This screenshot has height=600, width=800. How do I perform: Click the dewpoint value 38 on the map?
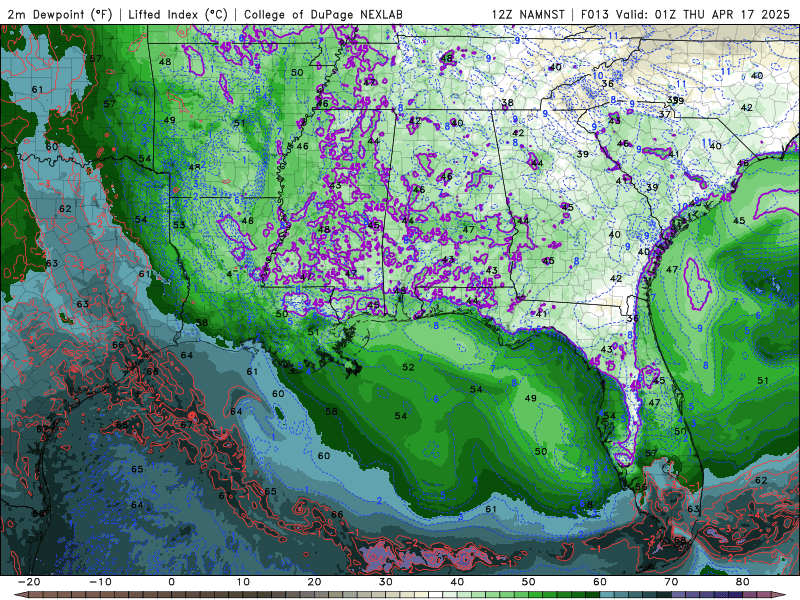point(507,103)
